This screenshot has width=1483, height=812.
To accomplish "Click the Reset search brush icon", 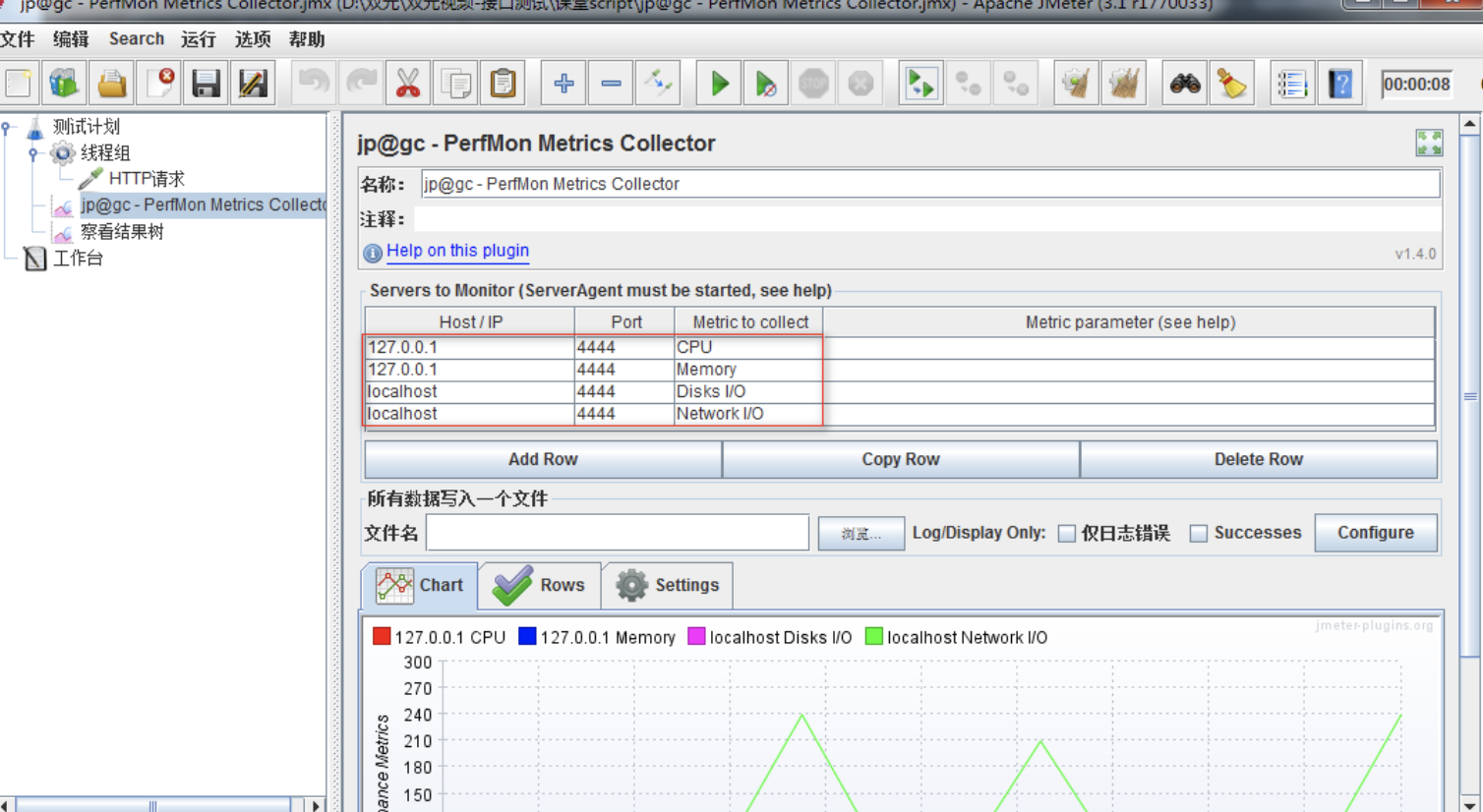I will [1232, 84].
